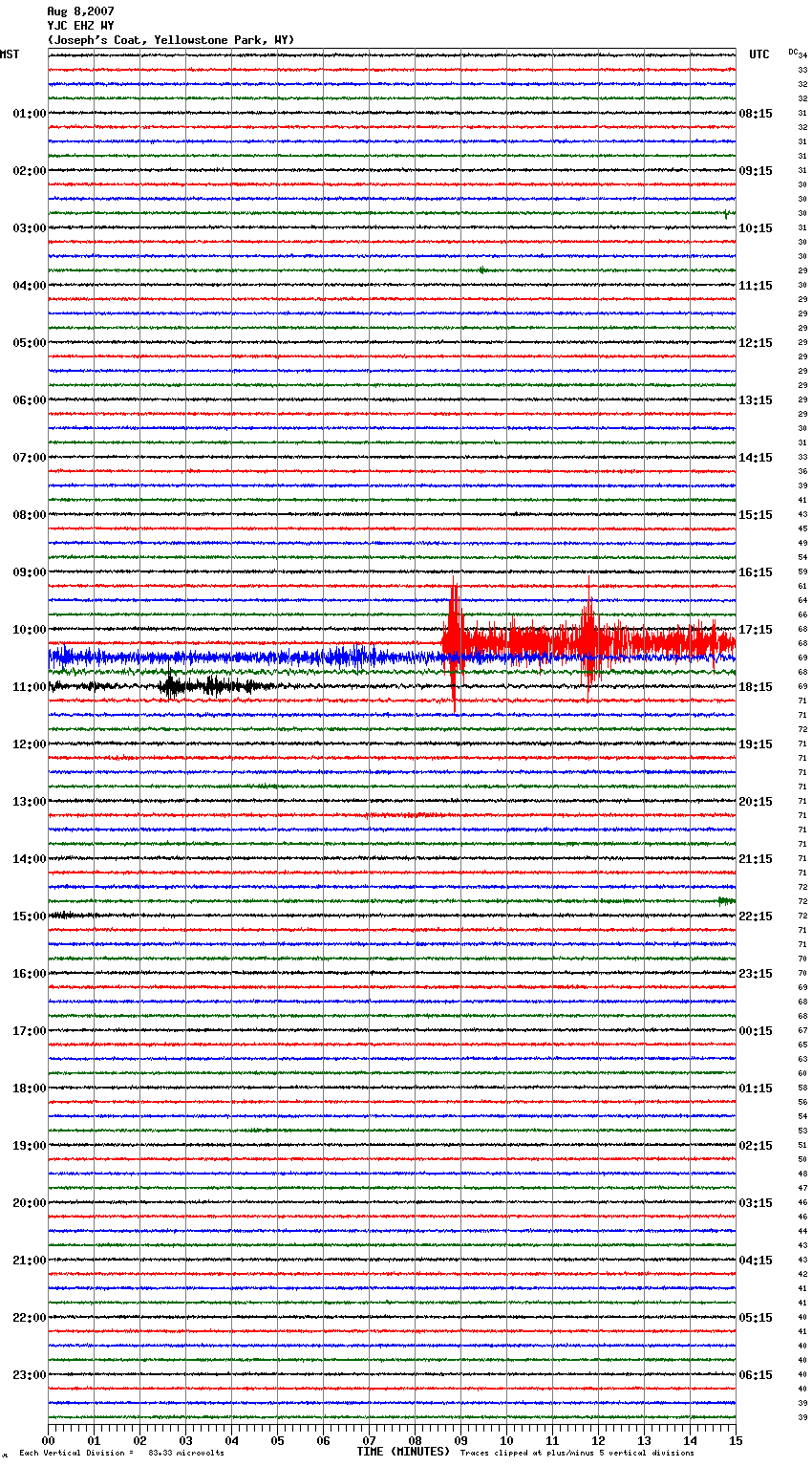Click the '20:15' UTC row label
812x1466 pixels.
[x=756, y=802]
